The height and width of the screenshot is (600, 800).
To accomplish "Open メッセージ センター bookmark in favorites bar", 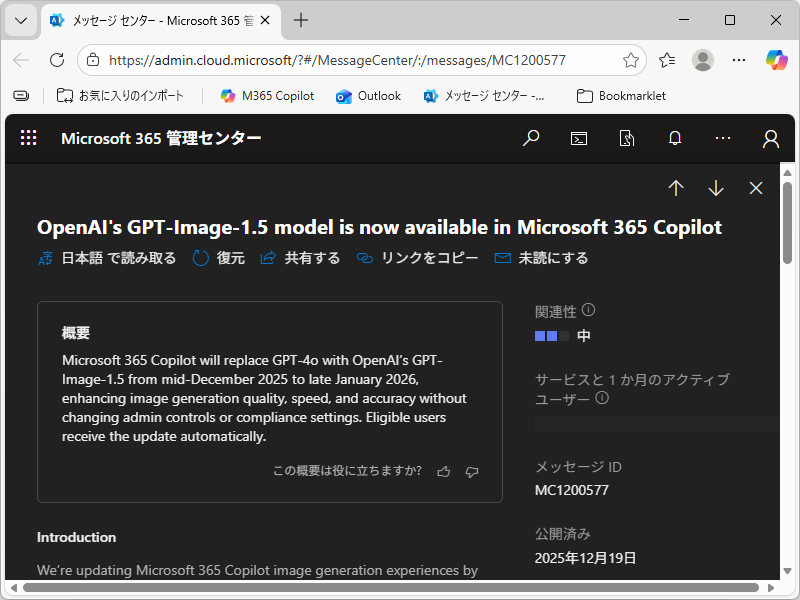I will [x=484, y=95].
